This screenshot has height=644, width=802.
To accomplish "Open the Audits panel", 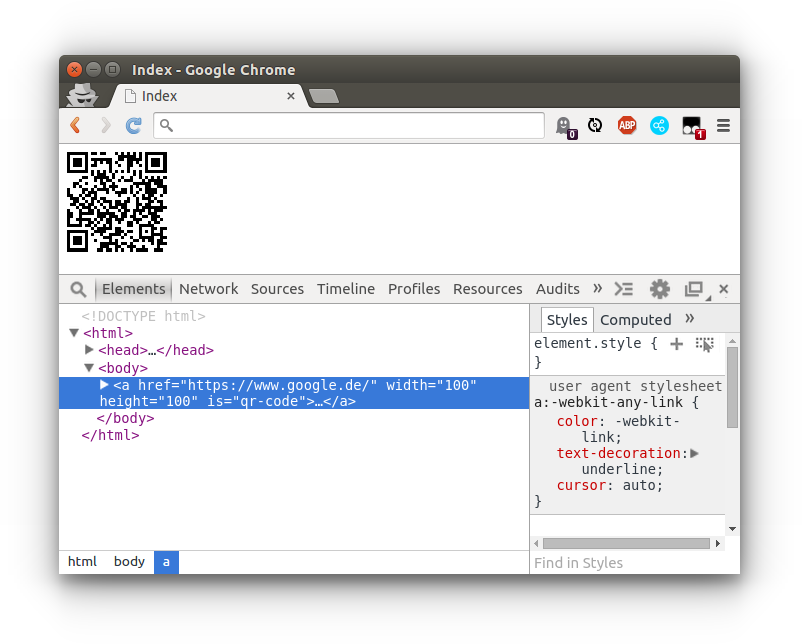I will pos(558,289).
